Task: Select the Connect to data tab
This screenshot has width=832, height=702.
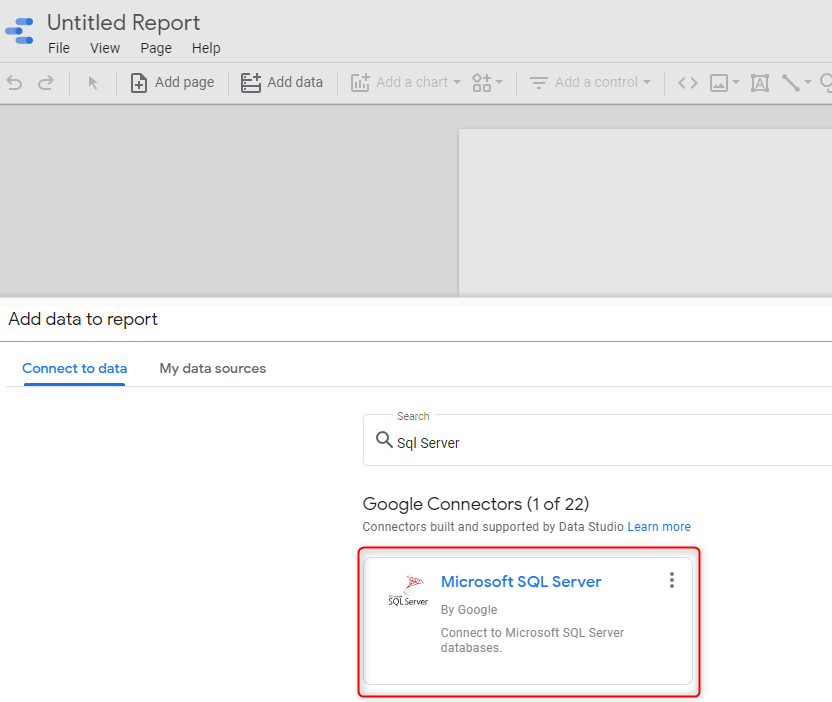Action: (x=75, y=368)
